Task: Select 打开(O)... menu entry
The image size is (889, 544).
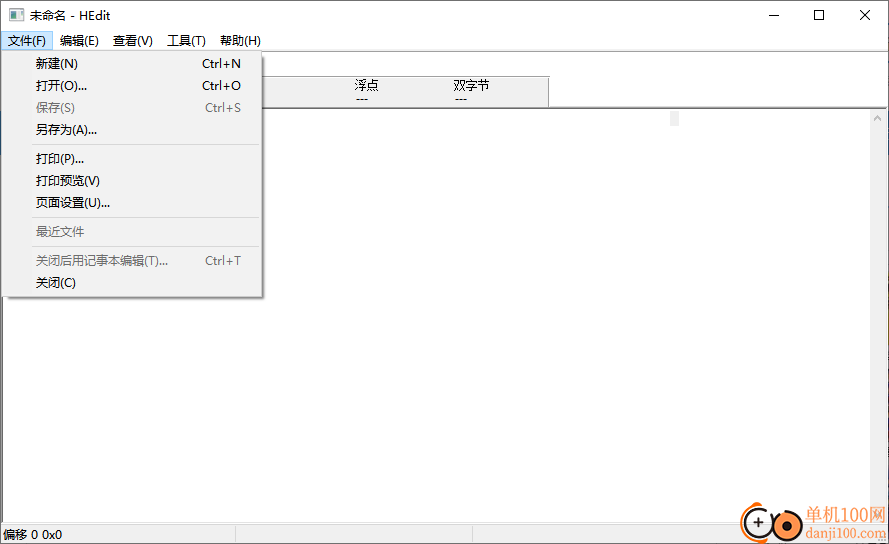Action: (x=132, y=86)
